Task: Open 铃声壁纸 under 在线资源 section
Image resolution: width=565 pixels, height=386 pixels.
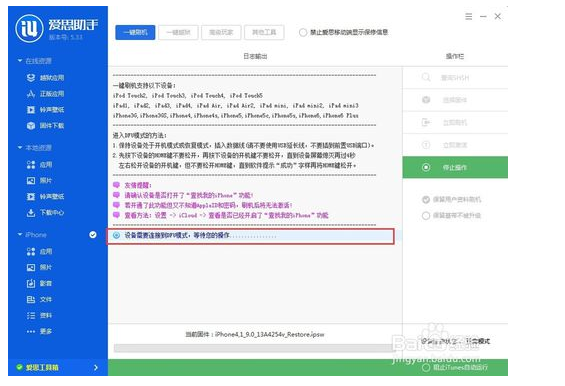Action: tap(45, 110)
